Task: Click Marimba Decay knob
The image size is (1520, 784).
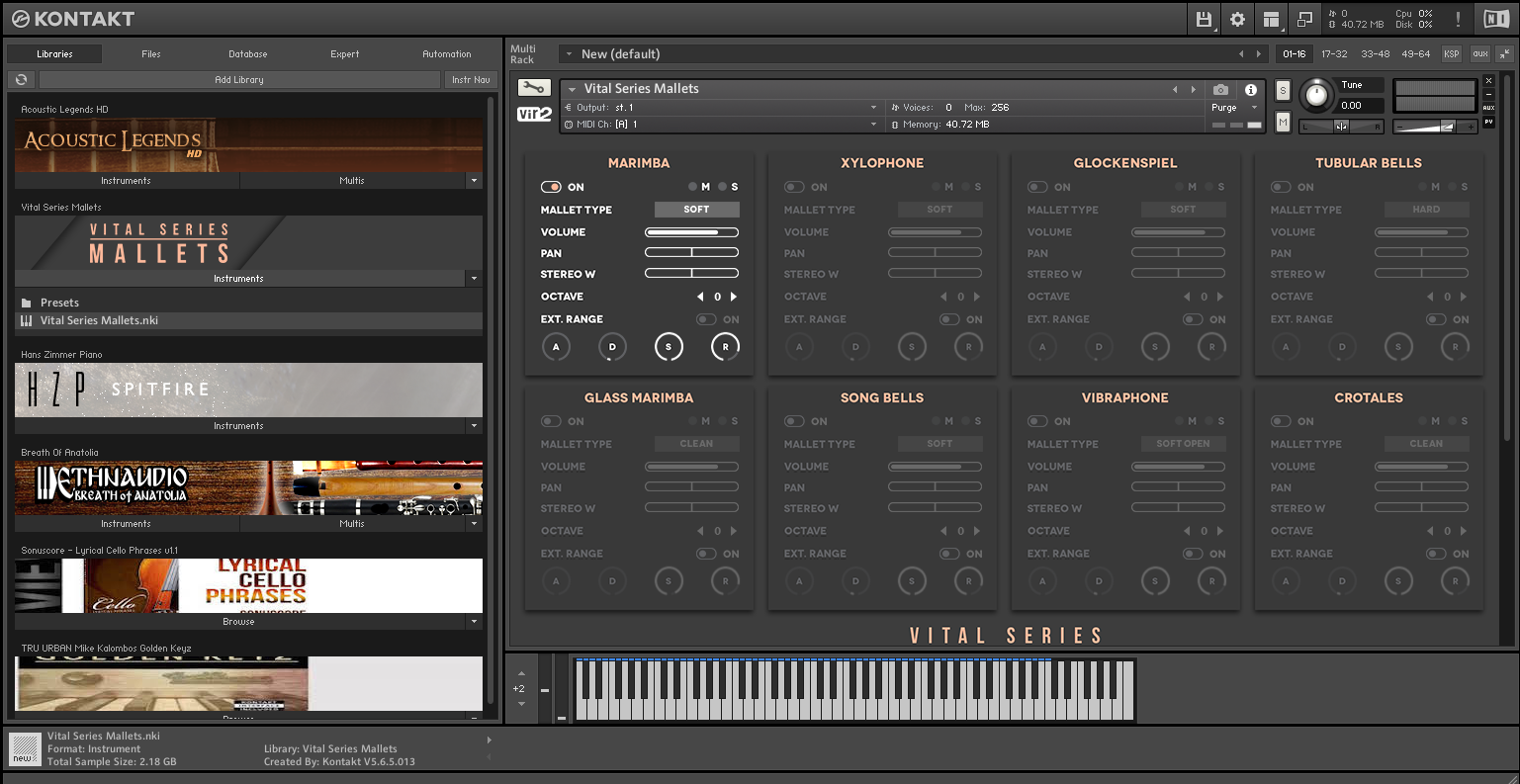Action: pyautogui.click(x=612, y=347)
